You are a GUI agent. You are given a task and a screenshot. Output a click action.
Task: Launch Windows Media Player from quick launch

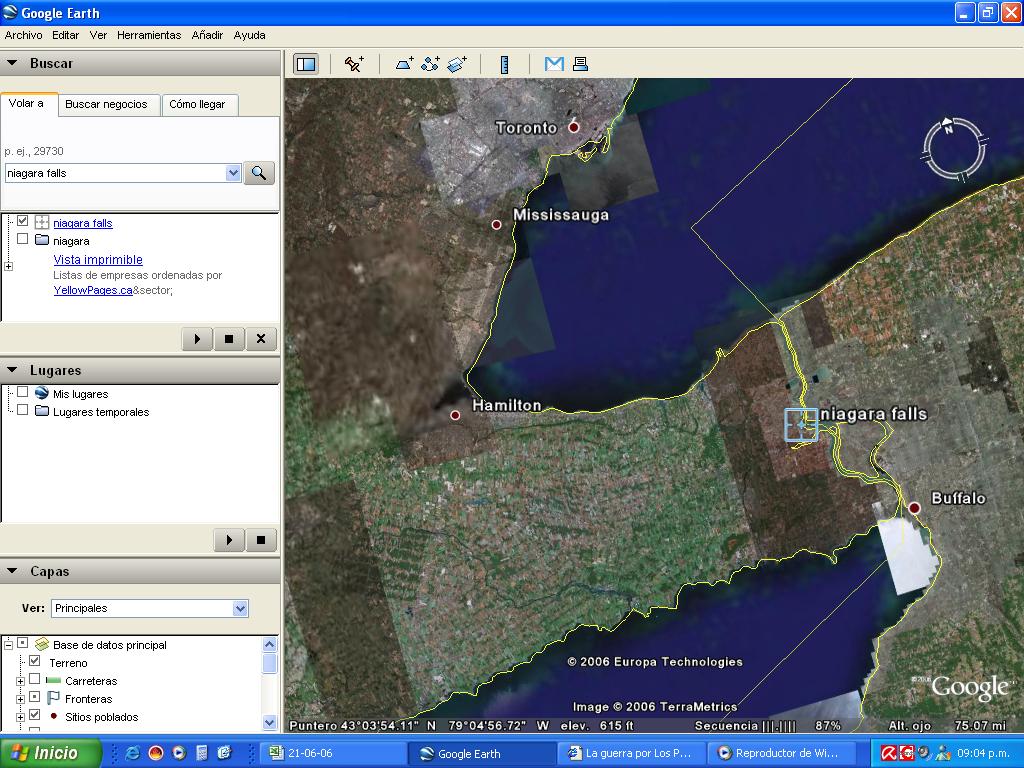(179, 753)
